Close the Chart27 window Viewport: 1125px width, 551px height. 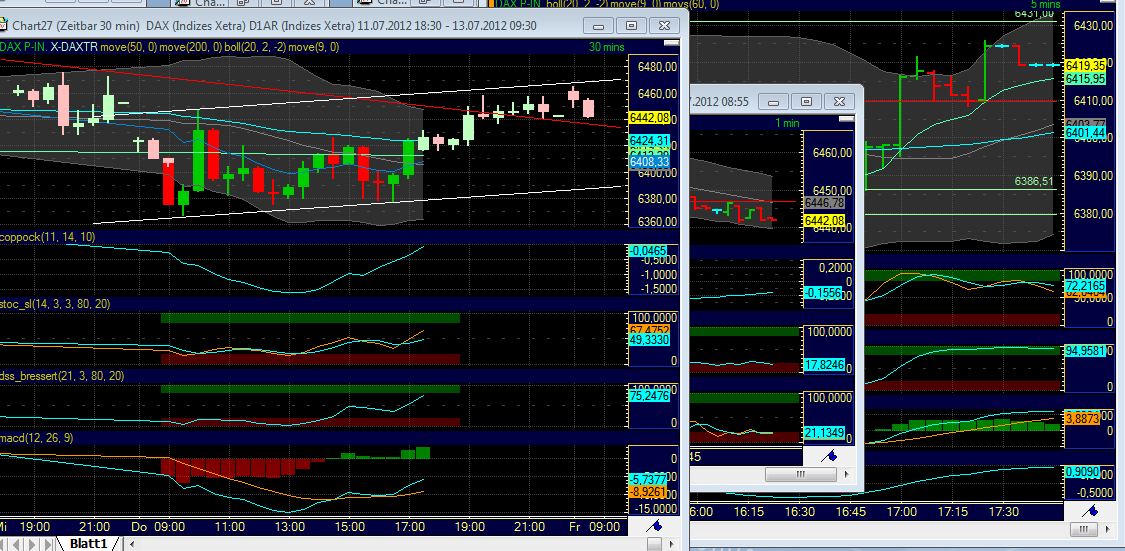pyautogui.click(x=664, y=26)
